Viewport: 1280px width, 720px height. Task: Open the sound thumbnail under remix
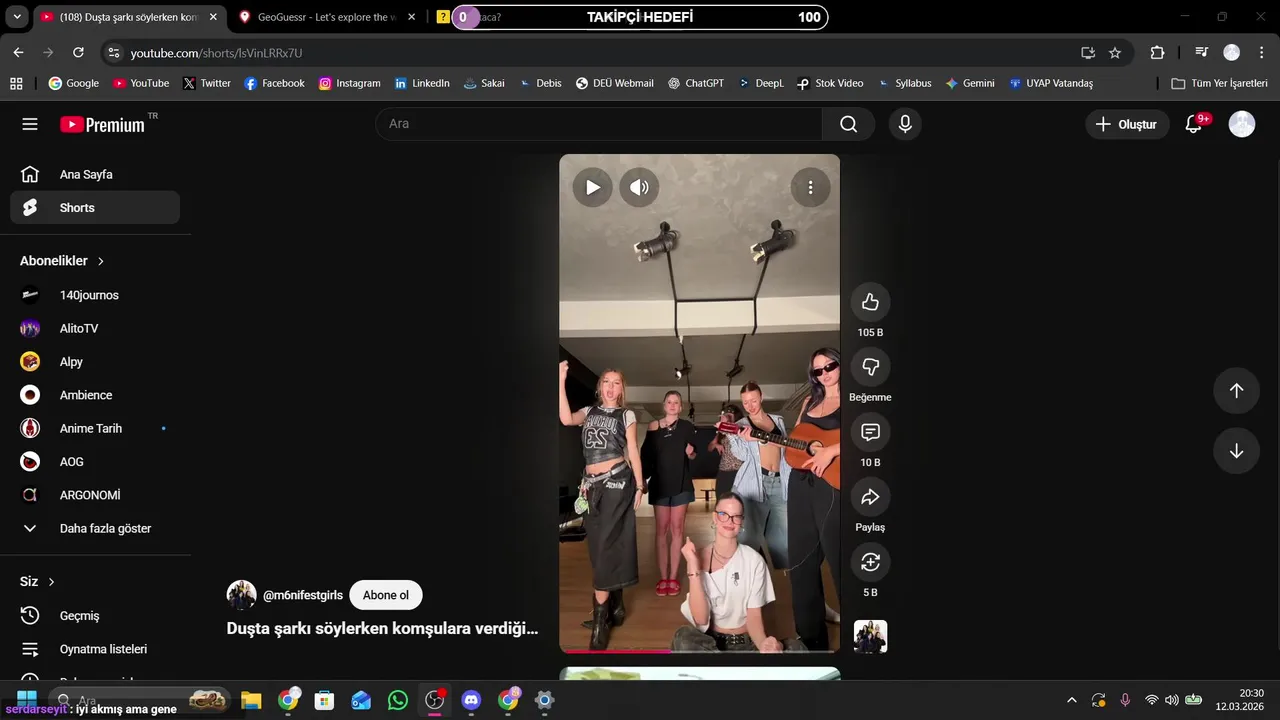pos(870,636)
